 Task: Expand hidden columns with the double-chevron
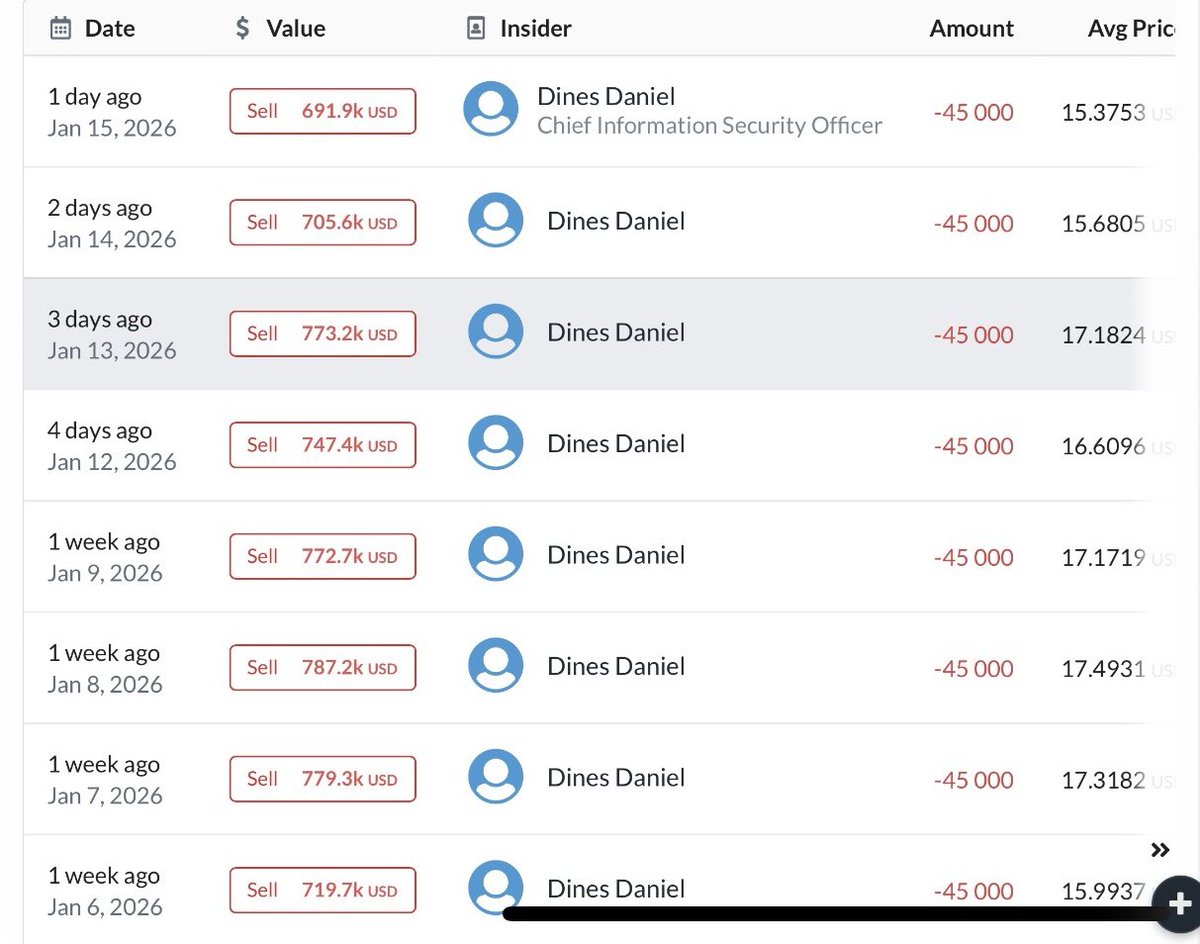[1160, 848]
